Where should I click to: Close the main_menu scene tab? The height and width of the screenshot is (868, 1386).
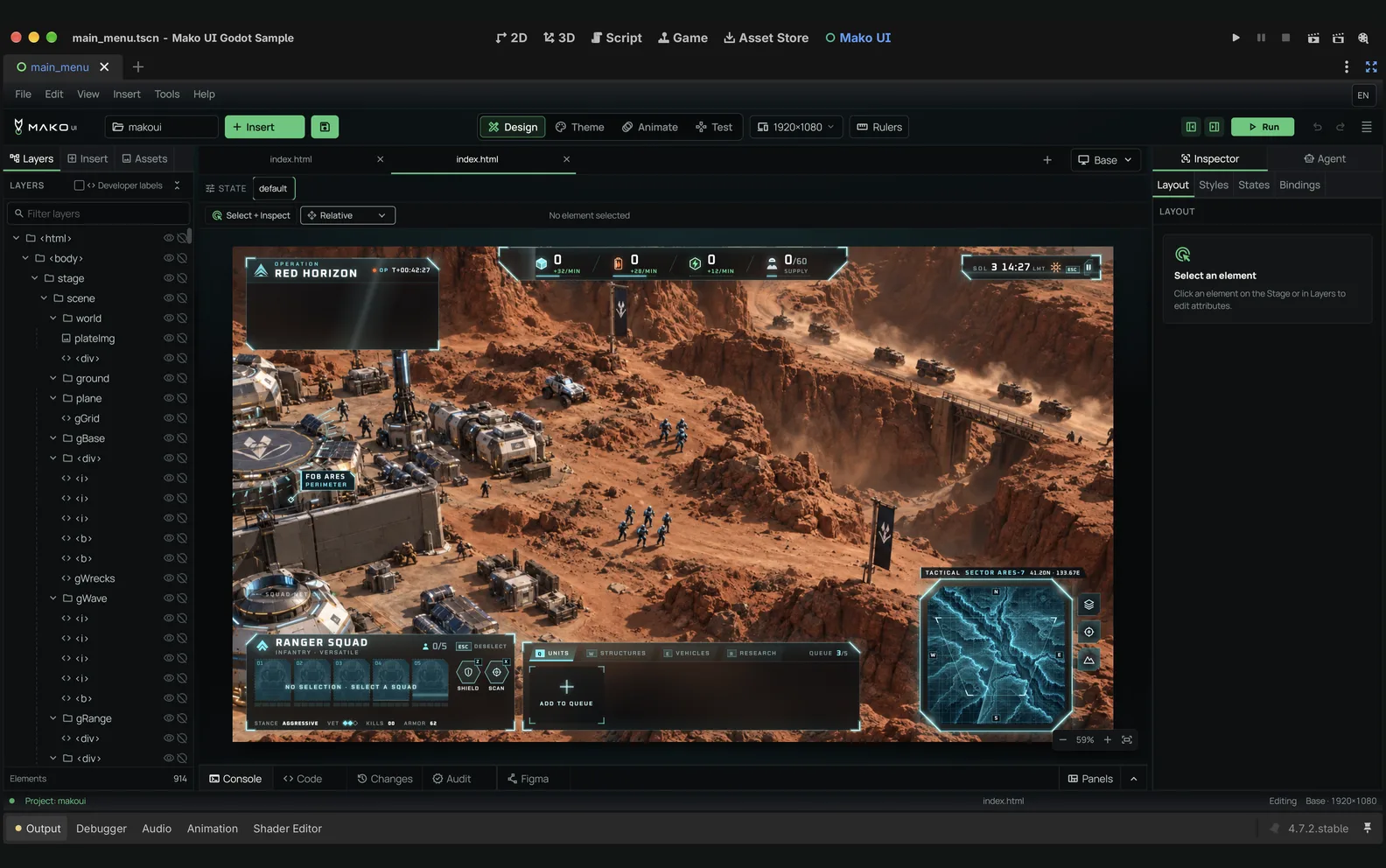(104, 66)
